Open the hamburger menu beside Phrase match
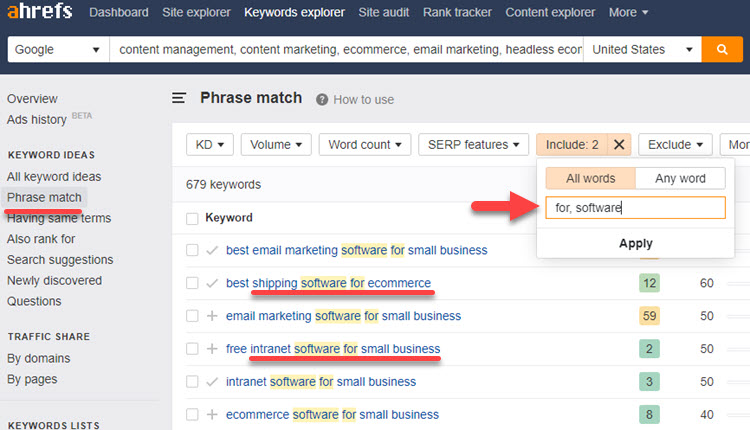This screenshot has height=430, width=750. coord(179,98)
